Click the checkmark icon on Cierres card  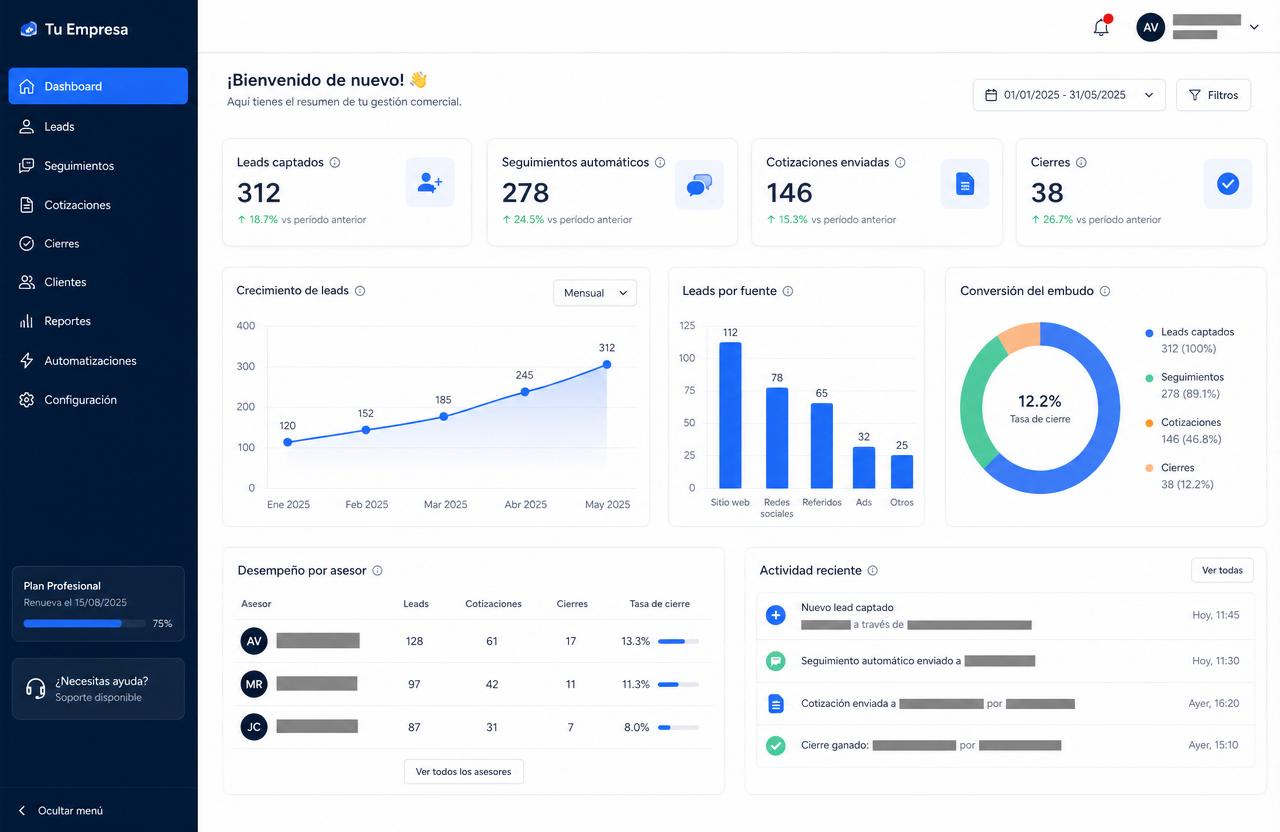(x=1228, y=184)
